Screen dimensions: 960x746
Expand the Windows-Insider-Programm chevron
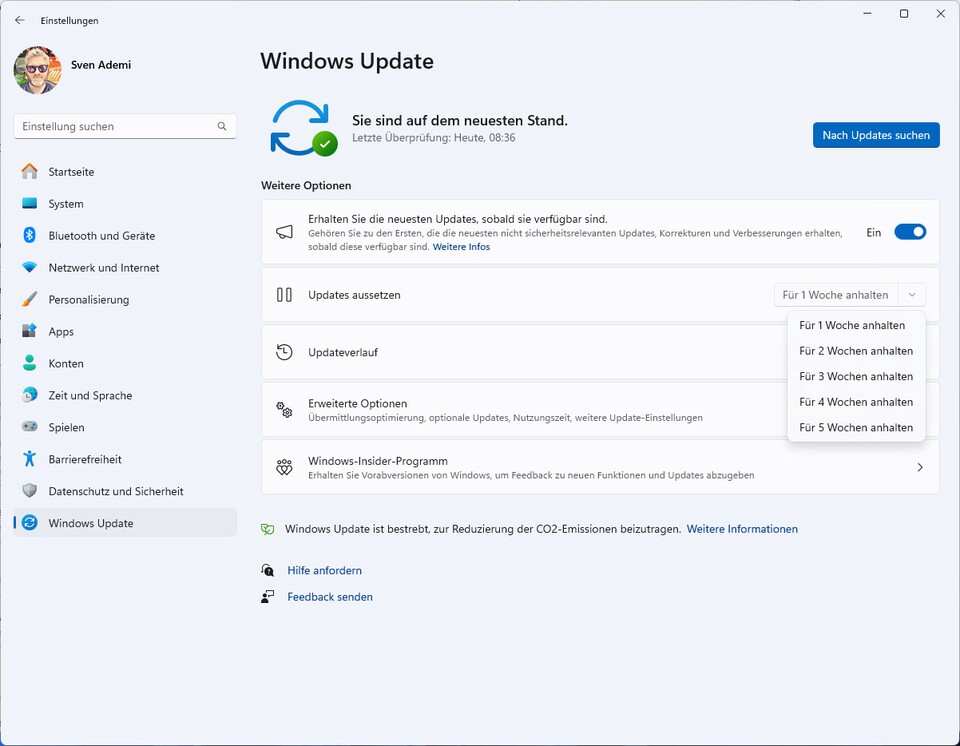(919, 466)
